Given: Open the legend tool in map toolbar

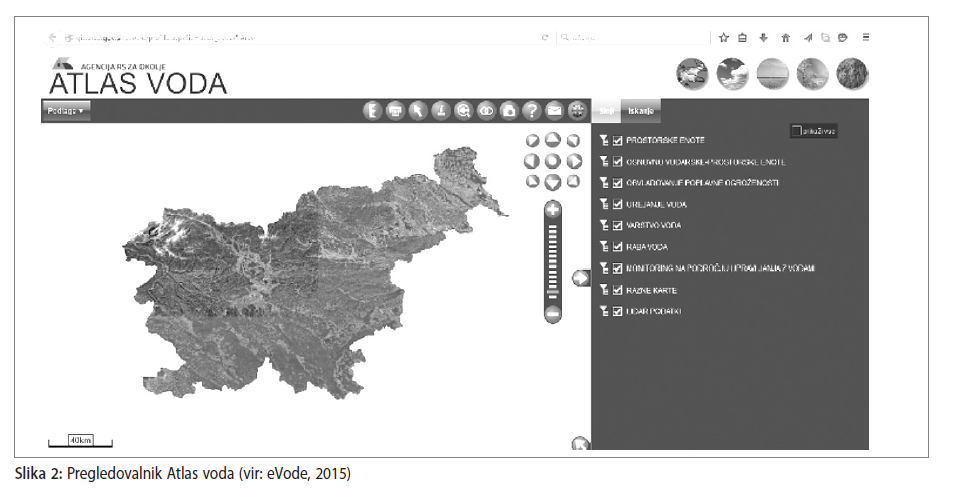Looking at the screenshot, I should click(372, 110).
